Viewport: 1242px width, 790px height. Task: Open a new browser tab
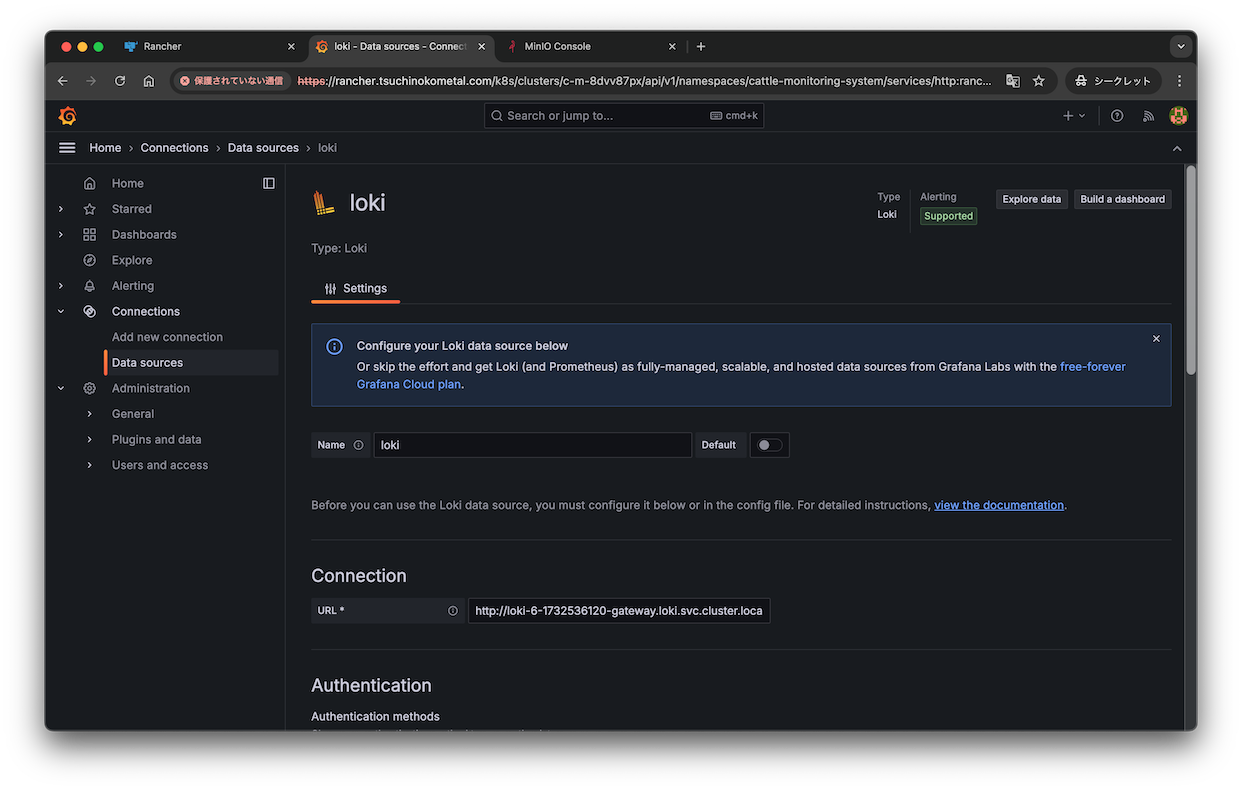[x=701, y=46]
